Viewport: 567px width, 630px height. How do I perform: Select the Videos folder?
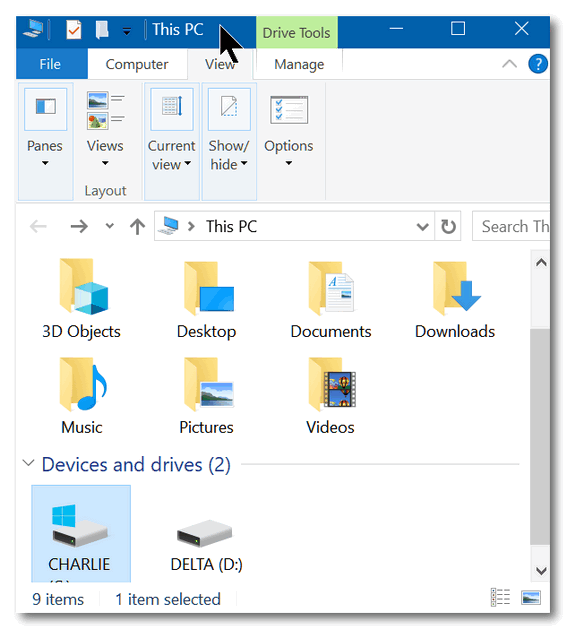point(331,395)
